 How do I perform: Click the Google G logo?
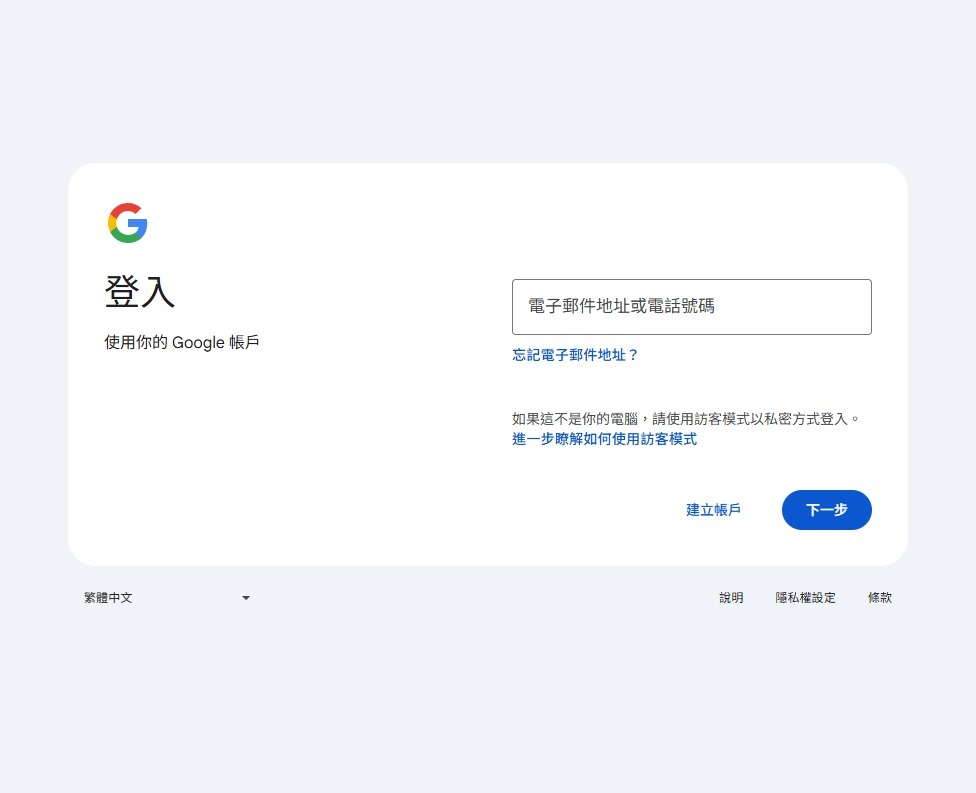[128, 223]
